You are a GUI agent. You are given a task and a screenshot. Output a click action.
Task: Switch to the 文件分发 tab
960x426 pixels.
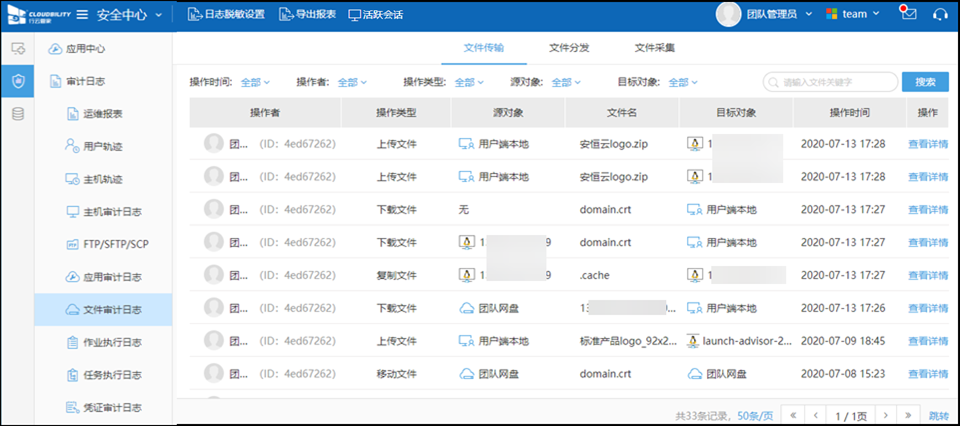[569, 48]
